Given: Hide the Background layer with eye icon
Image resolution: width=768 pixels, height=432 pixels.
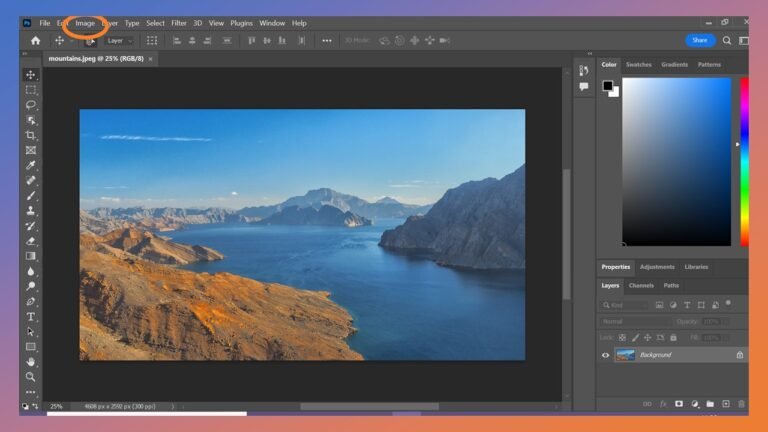Looking at the screenshot, I should pos(605,355).
